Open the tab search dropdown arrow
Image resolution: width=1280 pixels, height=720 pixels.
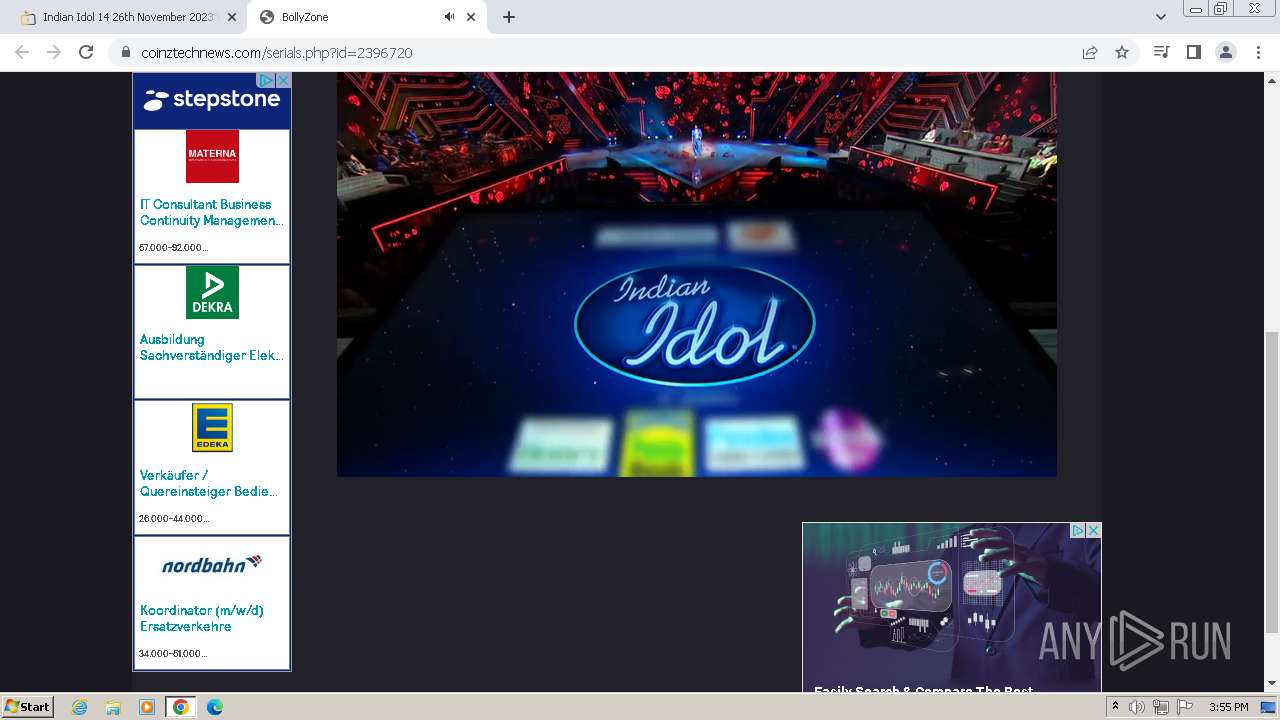click(x=1161, y=17)
